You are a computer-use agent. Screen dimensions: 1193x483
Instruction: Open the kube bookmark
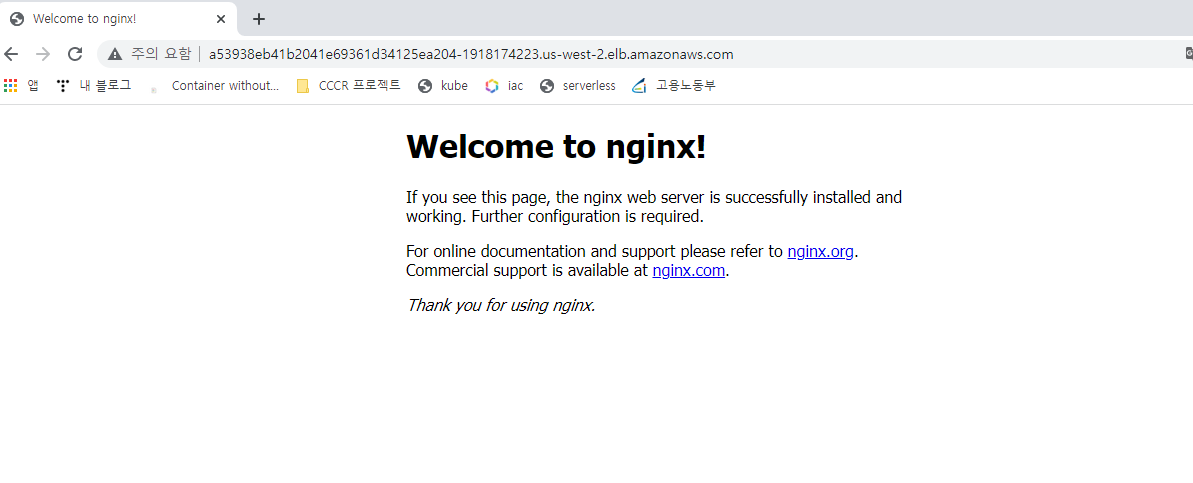[x=443, y=86]
